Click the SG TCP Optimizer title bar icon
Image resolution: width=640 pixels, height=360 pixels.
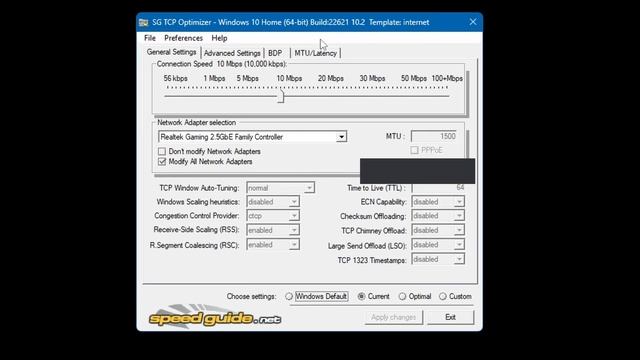tap(143, 22)
